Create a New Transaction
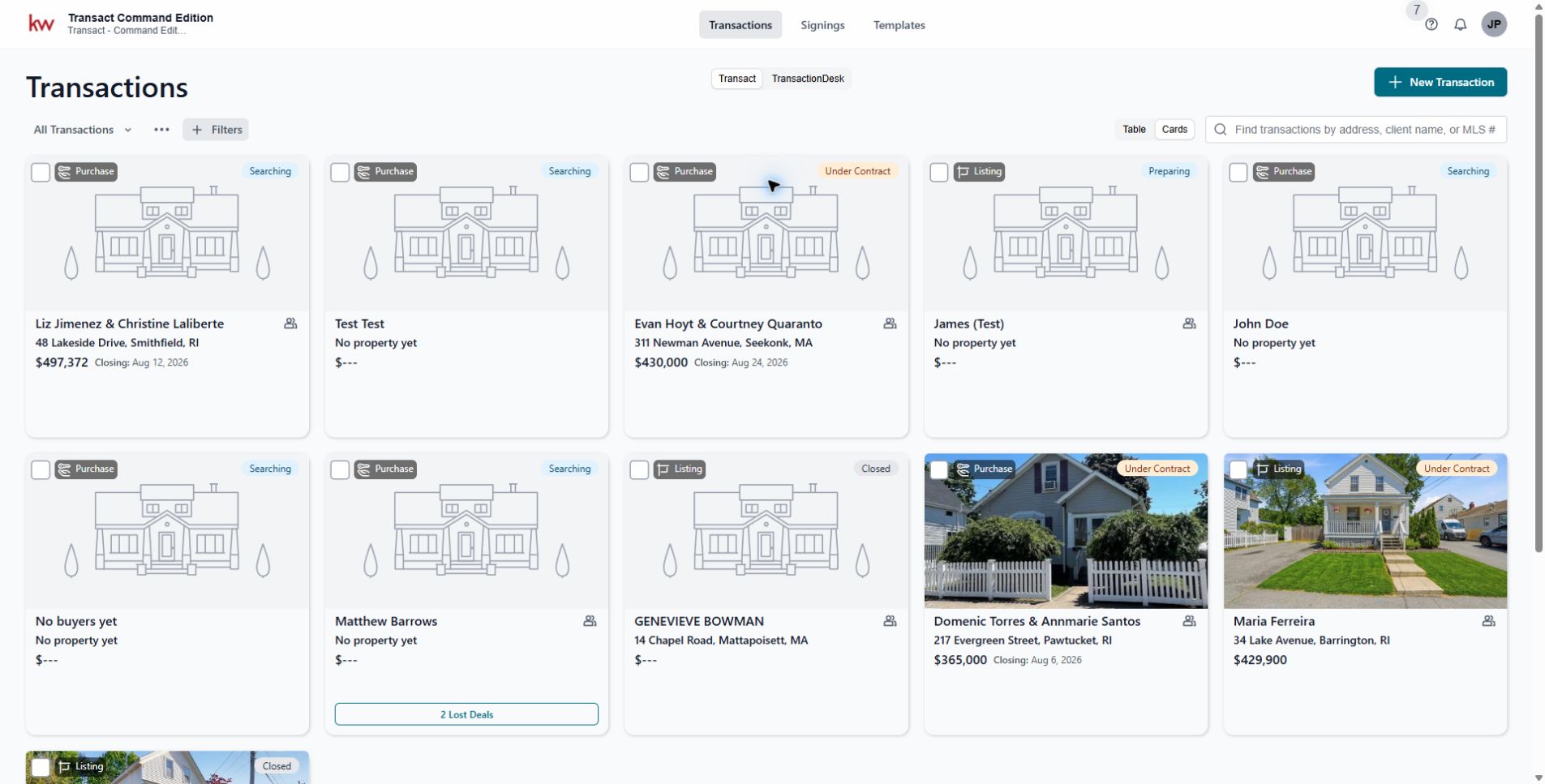The image size is (1545, 784). pos(1440,82)
